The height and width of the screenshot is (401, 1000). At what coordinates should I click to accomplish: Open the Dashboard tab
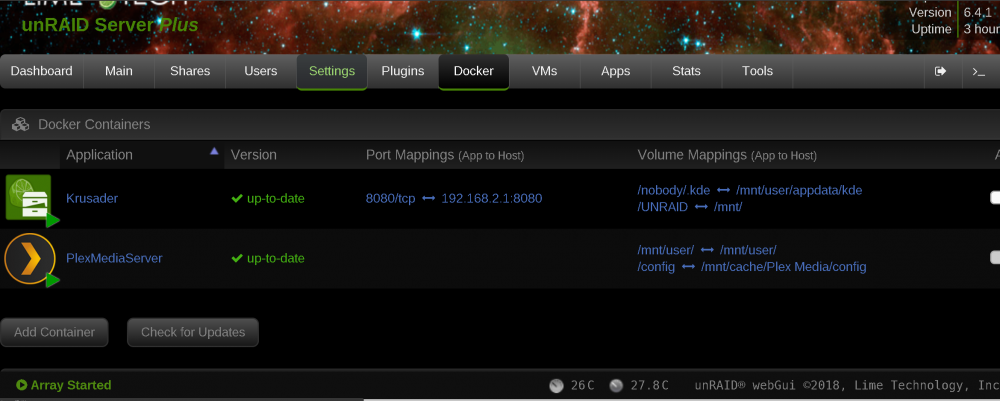point(41,71)
